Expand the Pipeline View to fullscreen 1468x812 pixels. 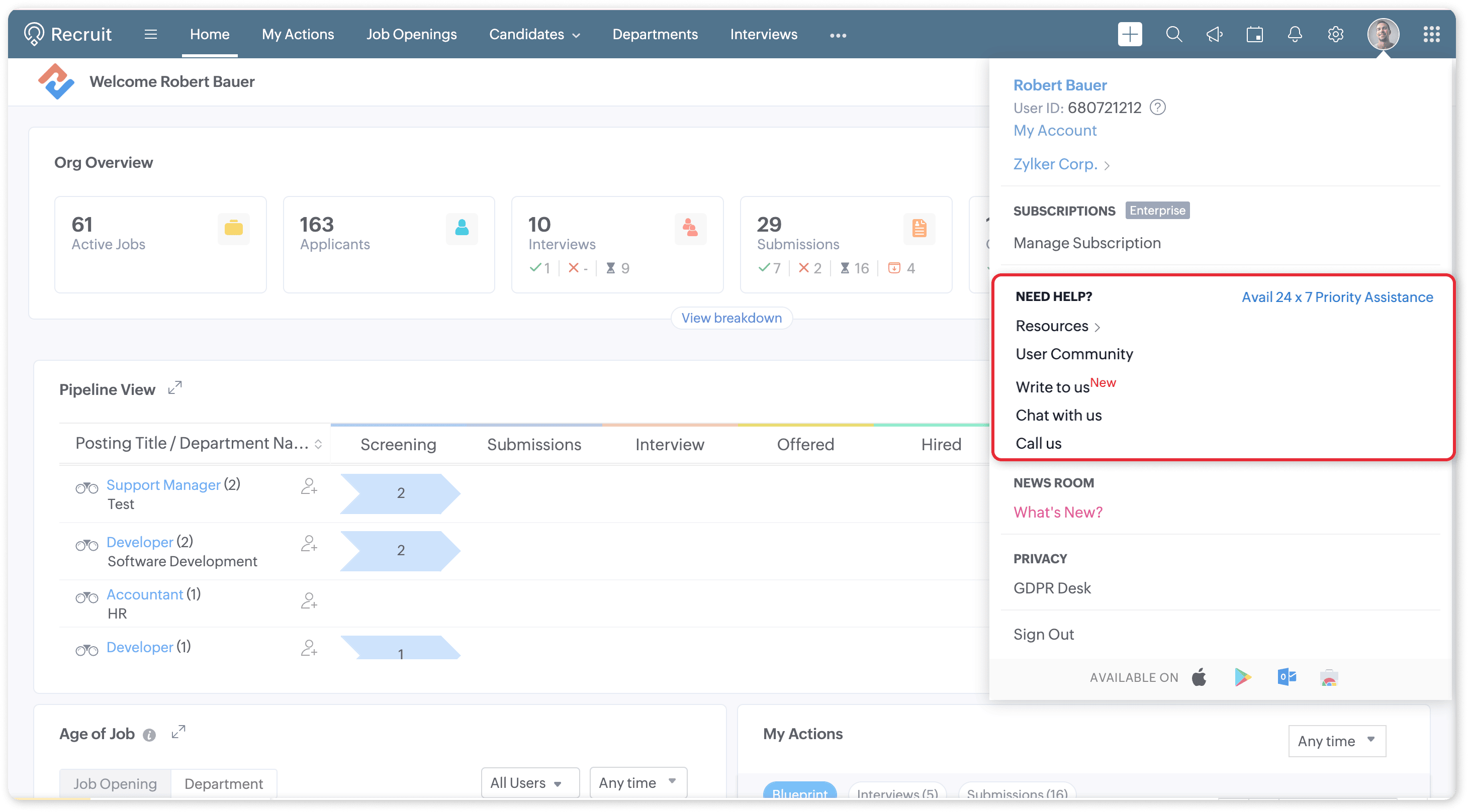[x=175, y=388]
